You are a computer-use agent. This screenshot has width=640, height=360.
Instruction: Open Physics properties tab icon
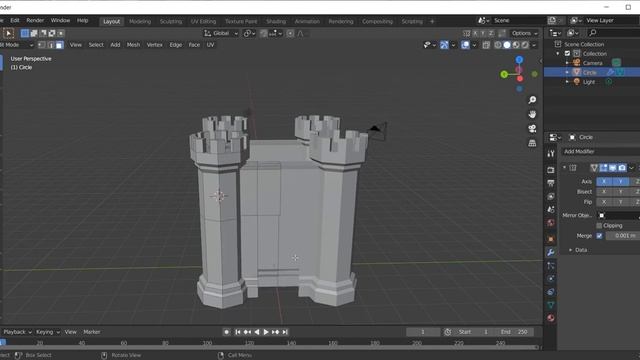click(x=551, y=279)
